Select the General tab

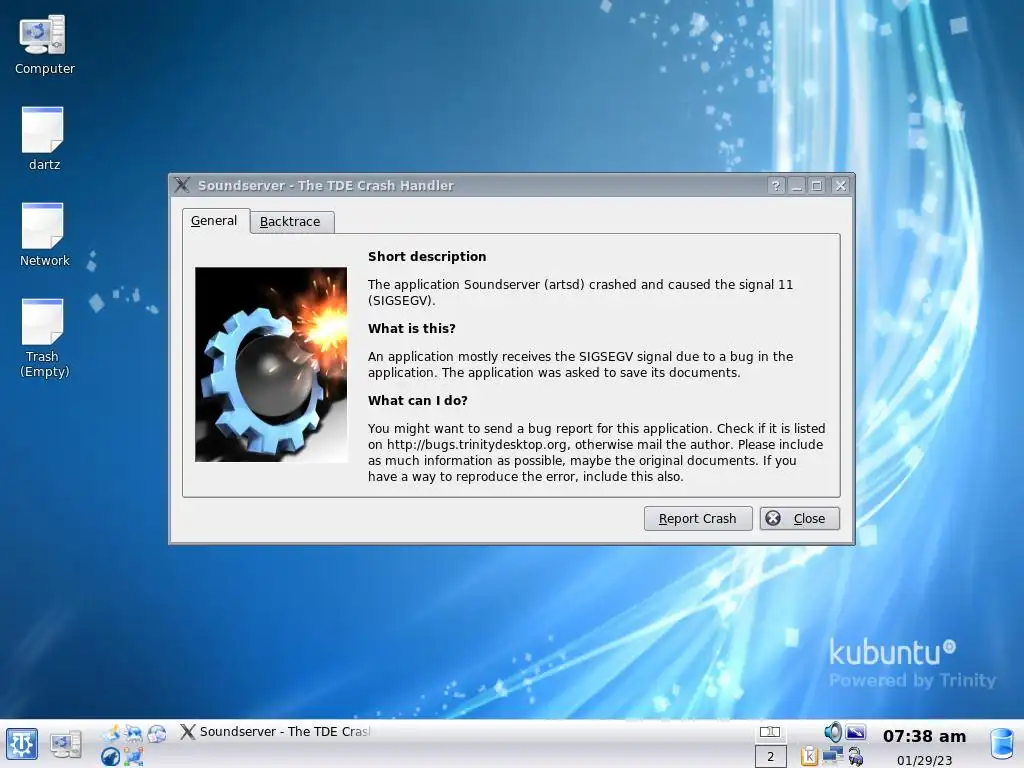215,221
